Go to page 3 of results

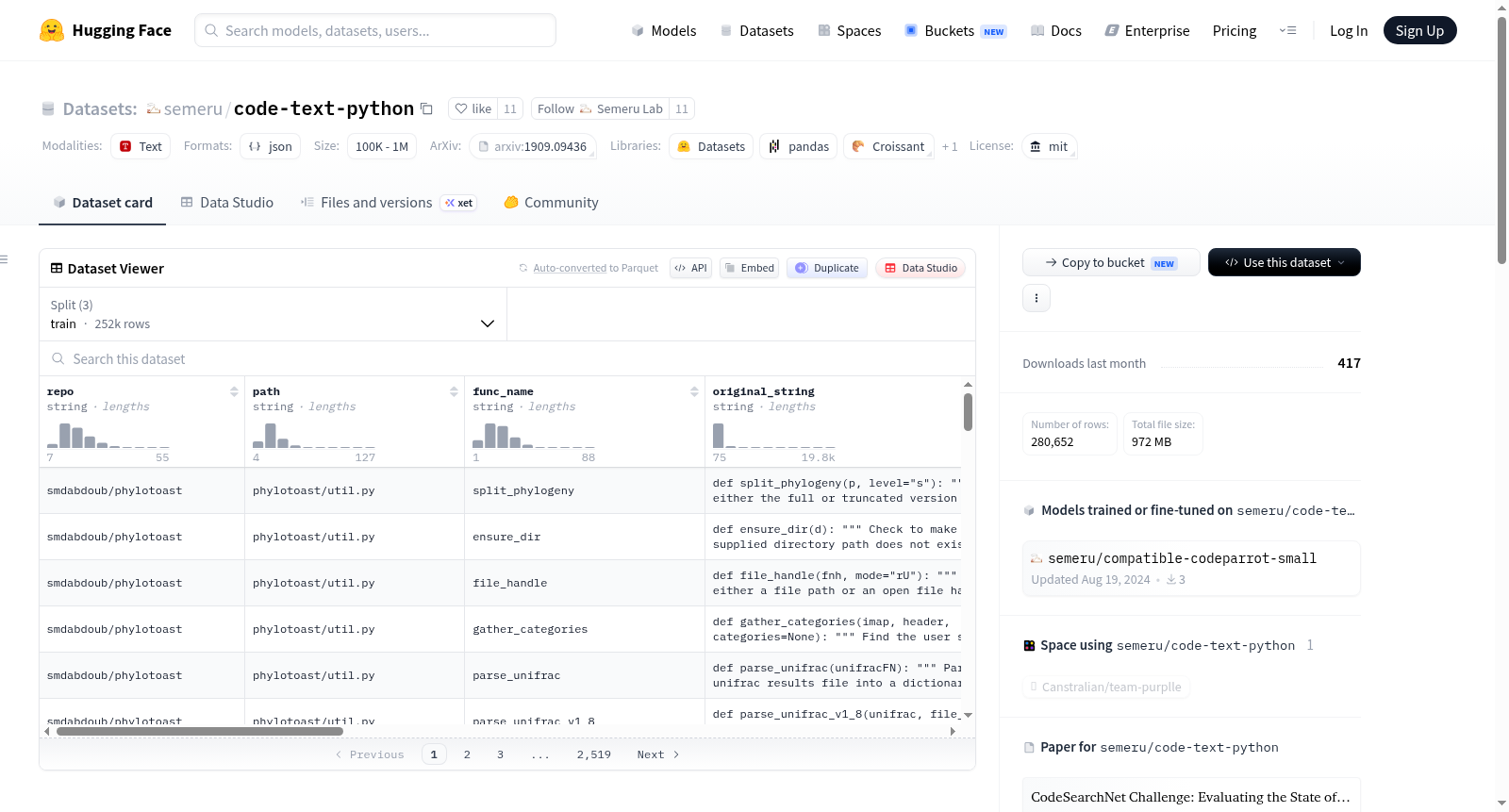(500, 754)
